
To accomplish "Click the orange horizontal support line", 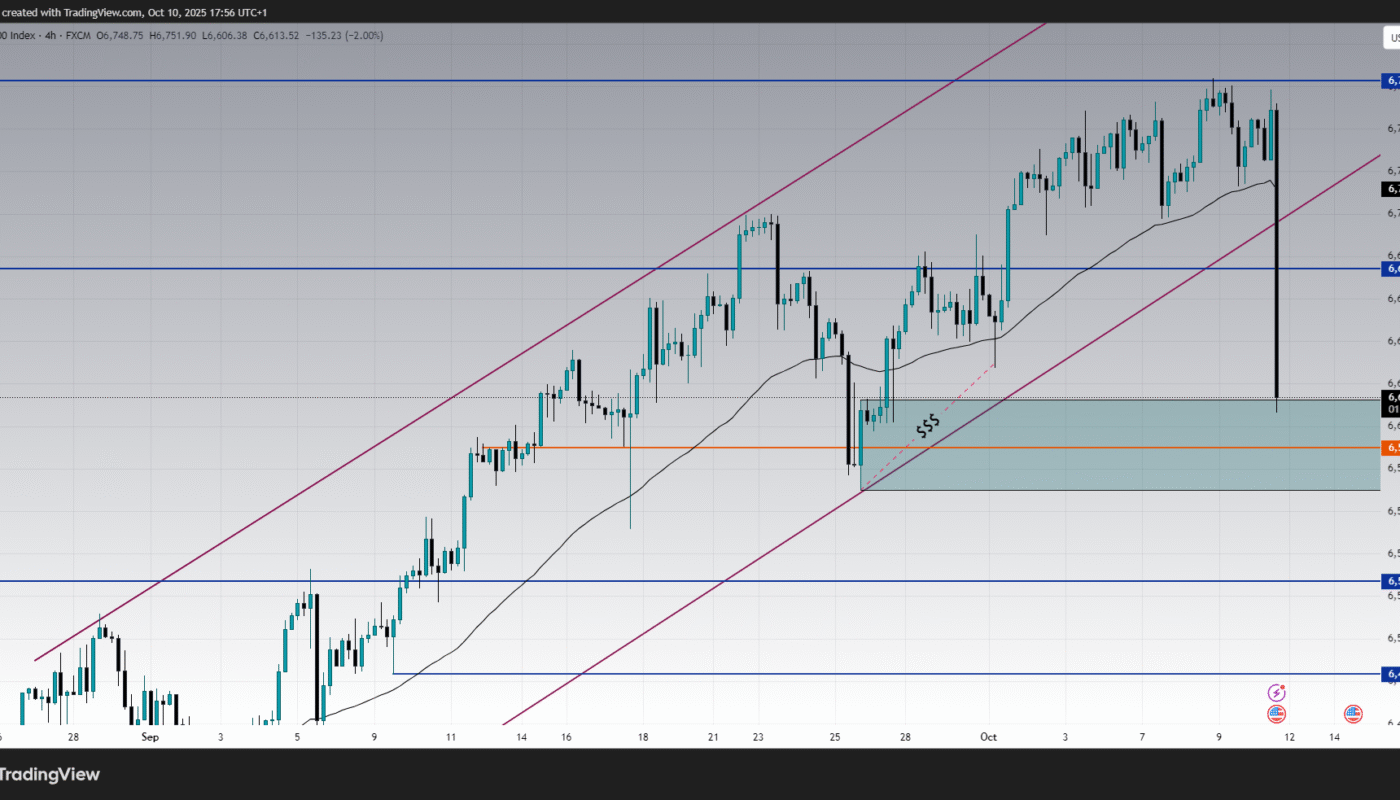I will pyautogui.click(x=700, y=447).
